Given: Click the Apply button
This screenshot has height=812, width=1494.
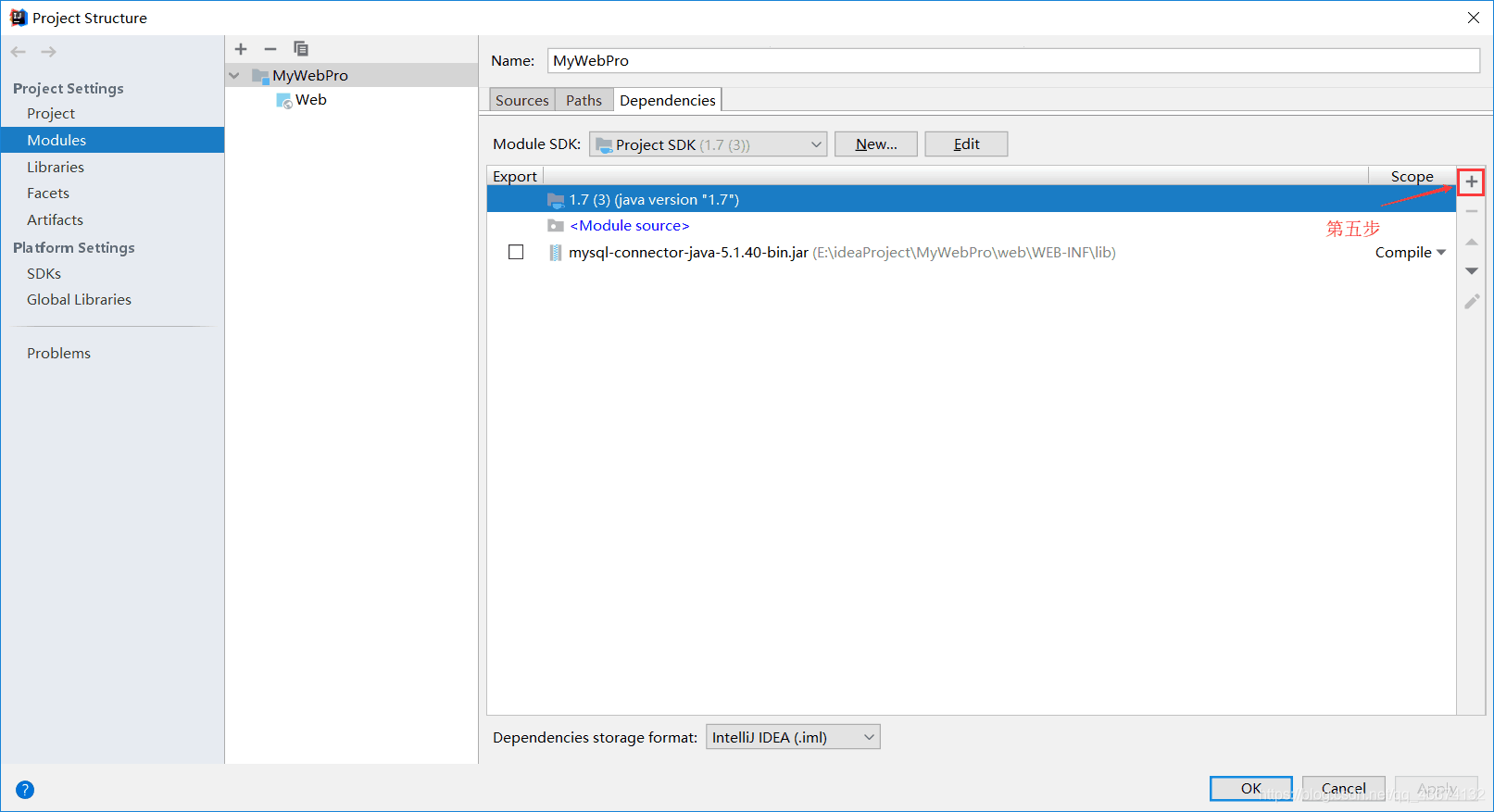Looking at the screenshot, I should pos(1437,788).
